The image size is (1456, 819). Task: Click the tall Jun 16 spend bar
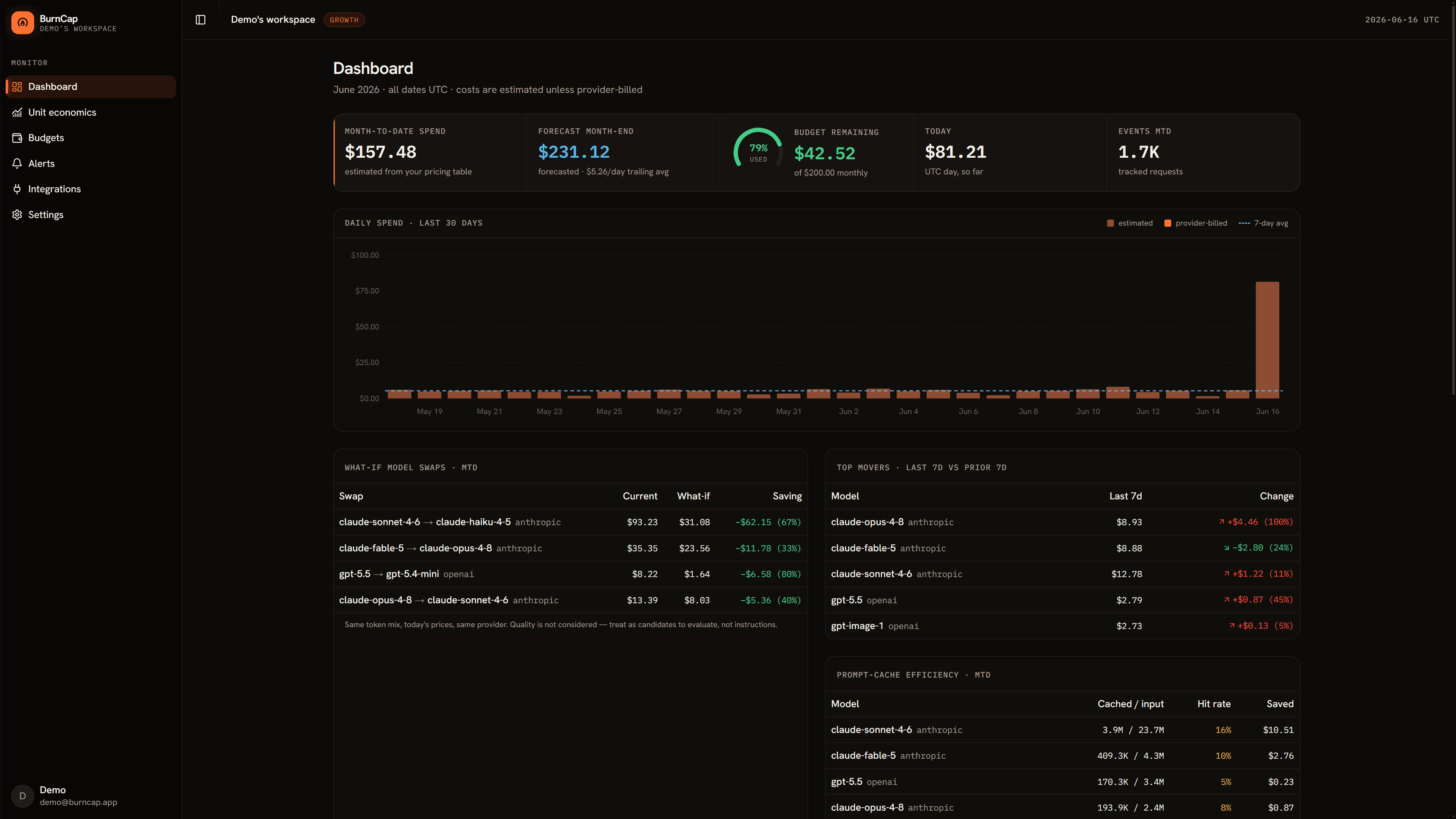coord(1267,340)
